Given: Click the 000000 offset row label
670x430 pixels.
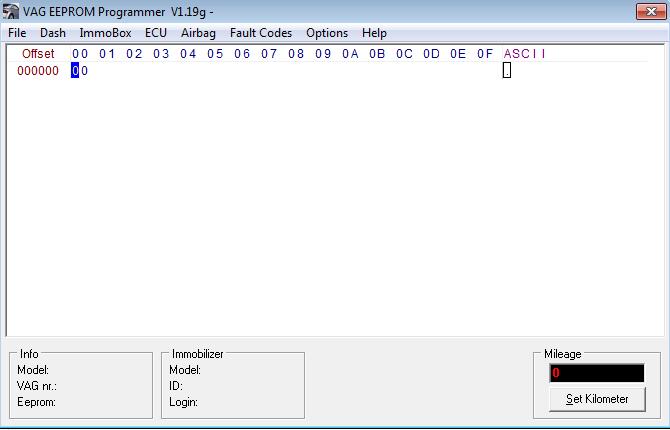Looking at the screenshot, I should (38, 71).
